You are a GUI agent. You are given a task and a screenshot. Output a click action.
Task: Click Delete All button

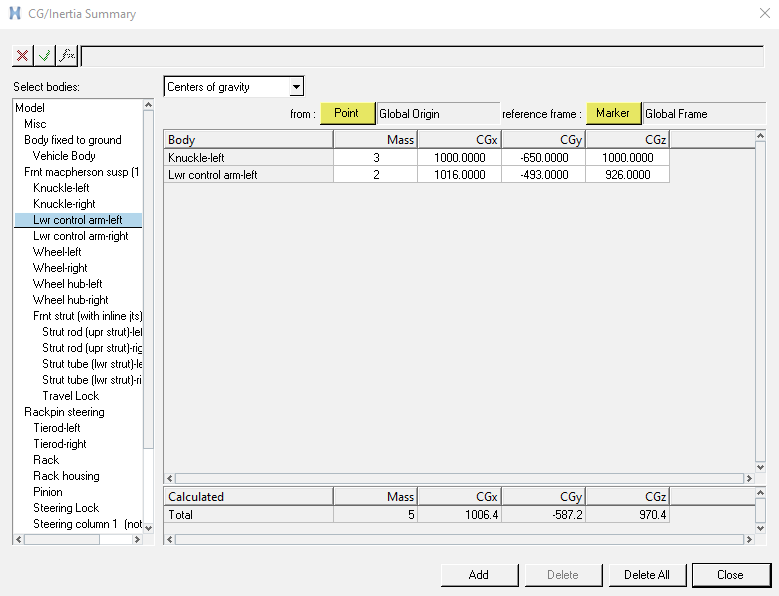point(646,575)
